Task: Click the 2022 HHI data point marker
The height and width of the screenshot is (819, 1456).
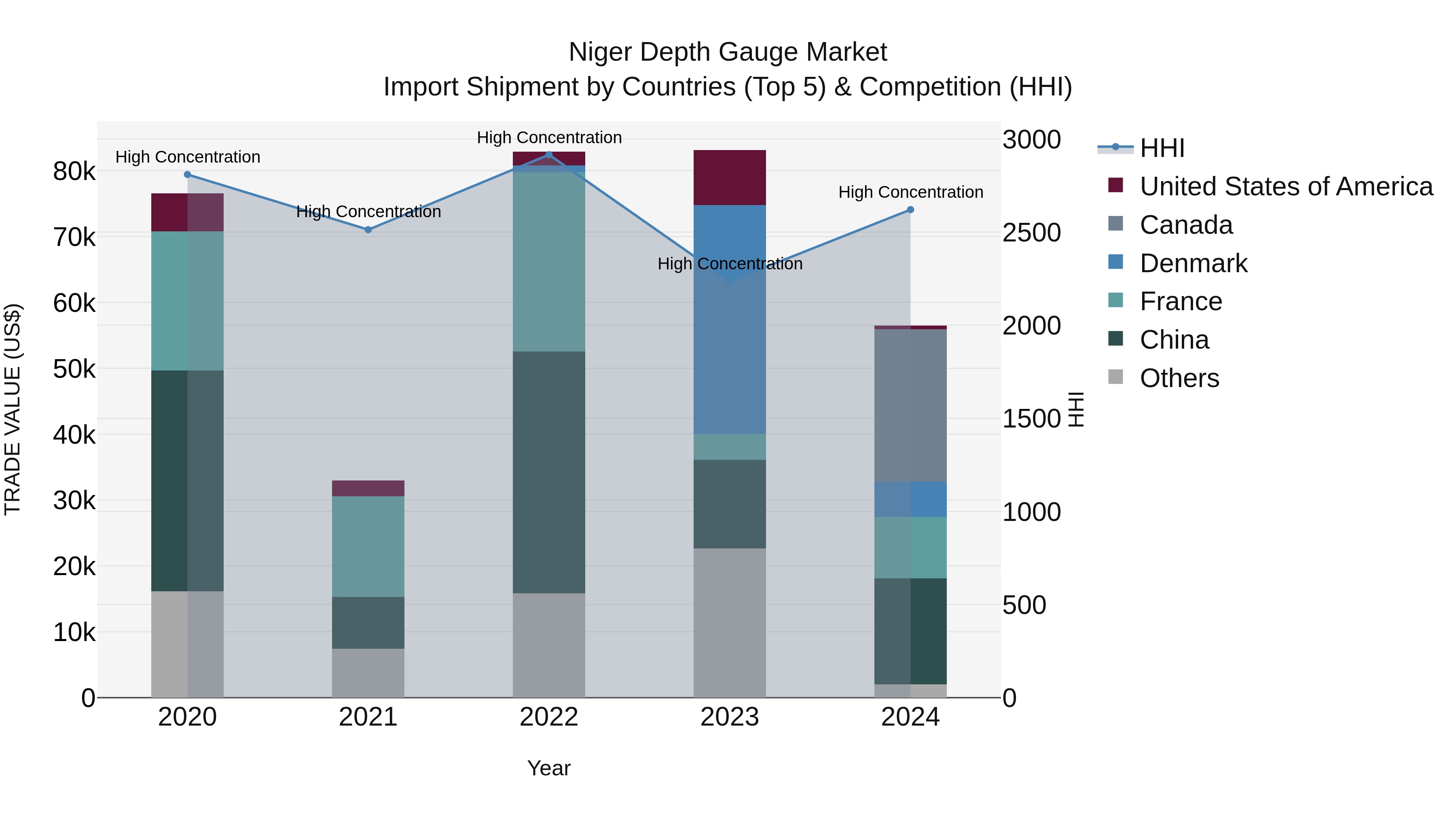Action: tap(549, 155)
